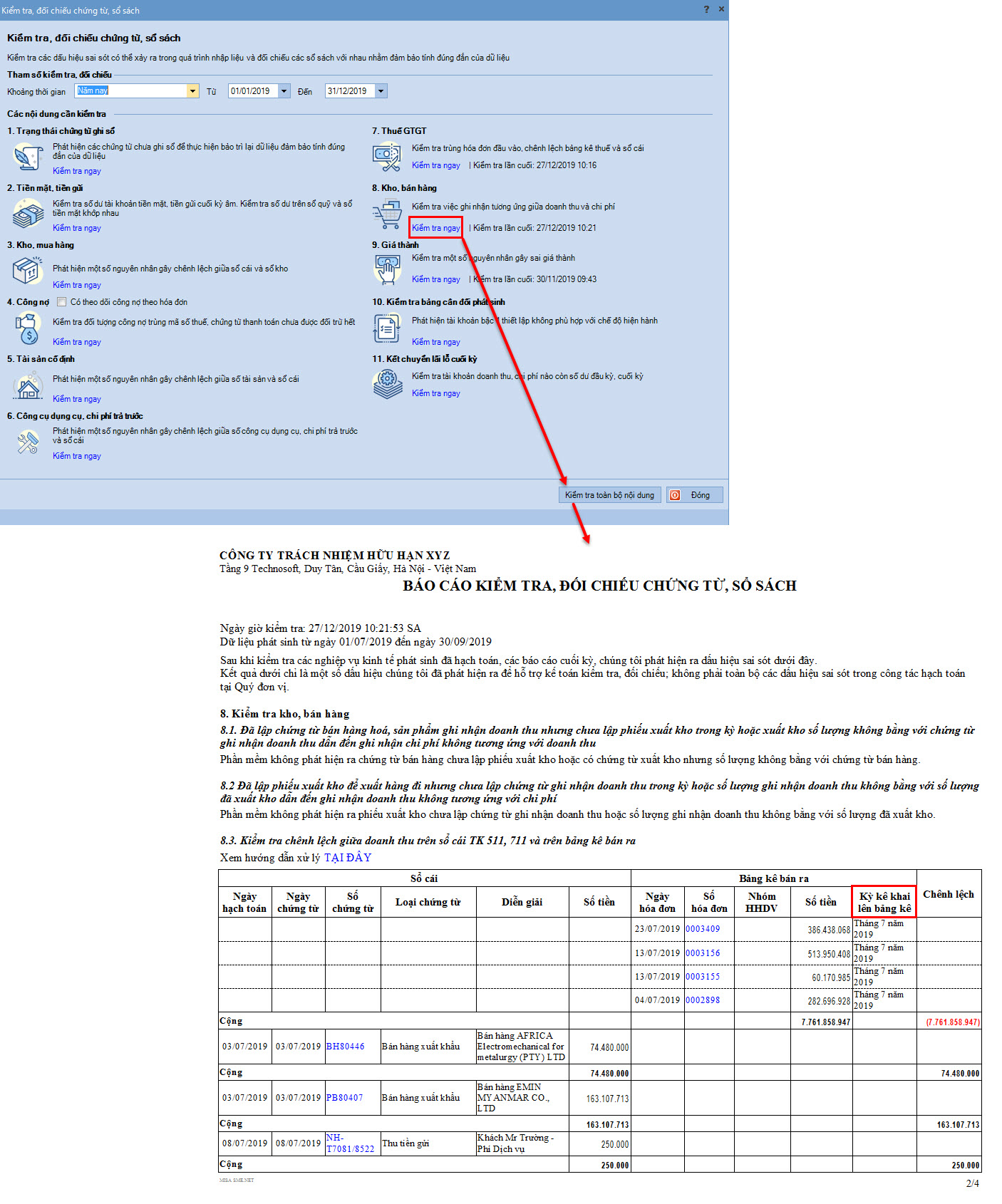The height and width of the screenshot is (1204, 1002).
Task: Click the debt money bag icon
Action: click(x=28, y=328)
